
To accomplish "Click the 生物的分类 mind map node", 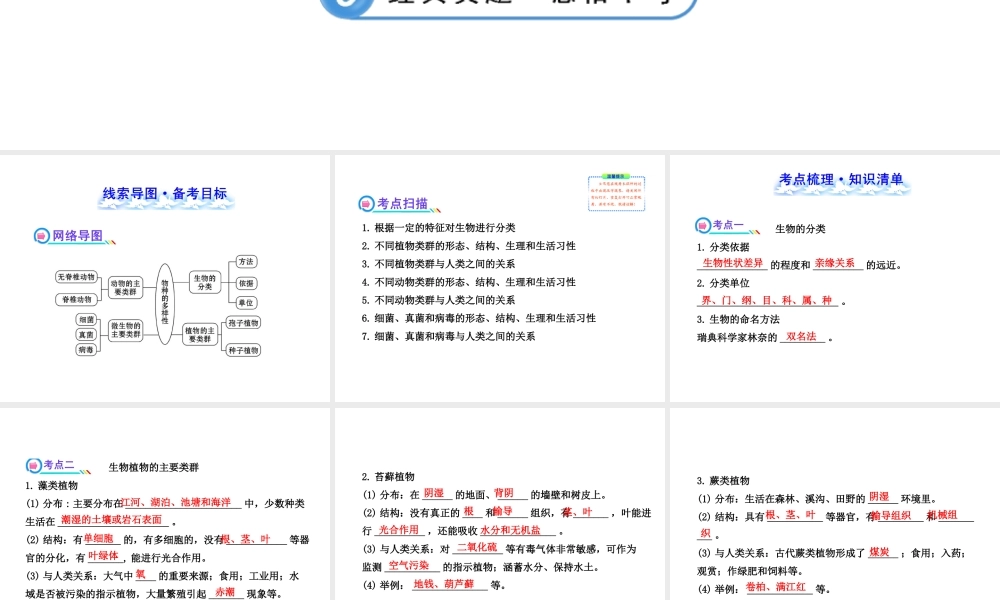I will 205,282.
